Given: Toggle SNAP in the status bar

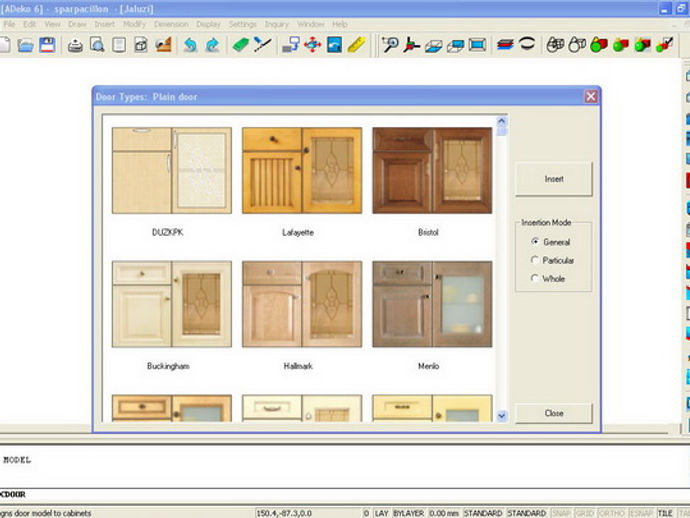Looking at the screenshot, I should coord(561,513).
